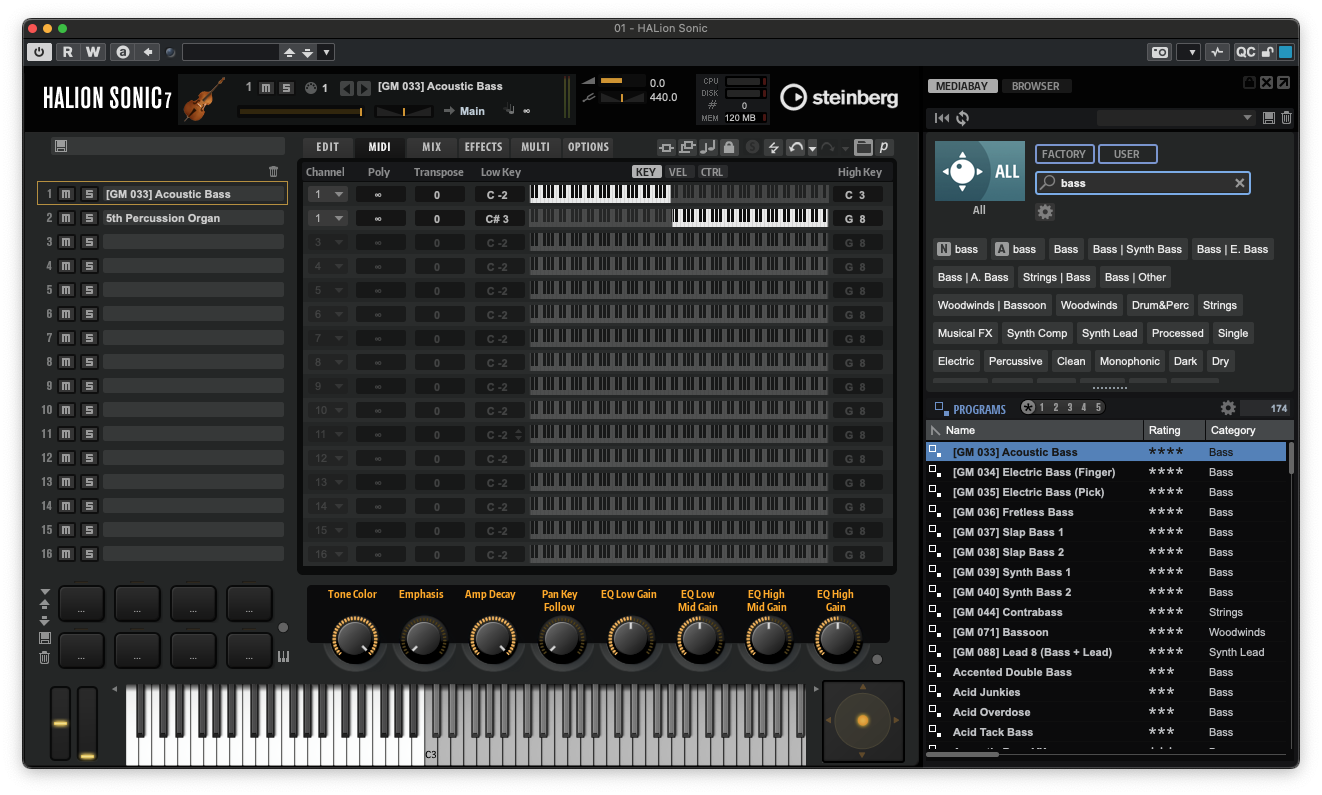Click the 'Woodwinds | Bassoon' filter tag
Screen dimensions: 1322x795
(x=991, y=305)
